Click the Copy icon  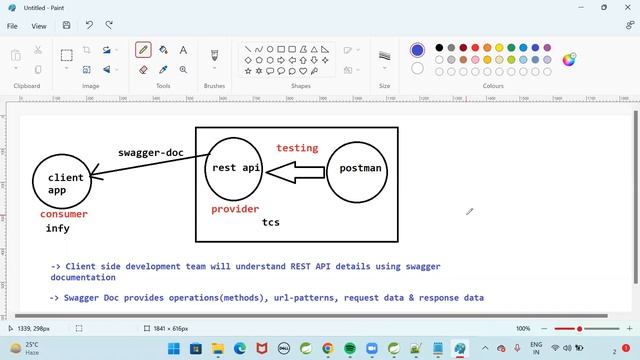pos(38,70)
